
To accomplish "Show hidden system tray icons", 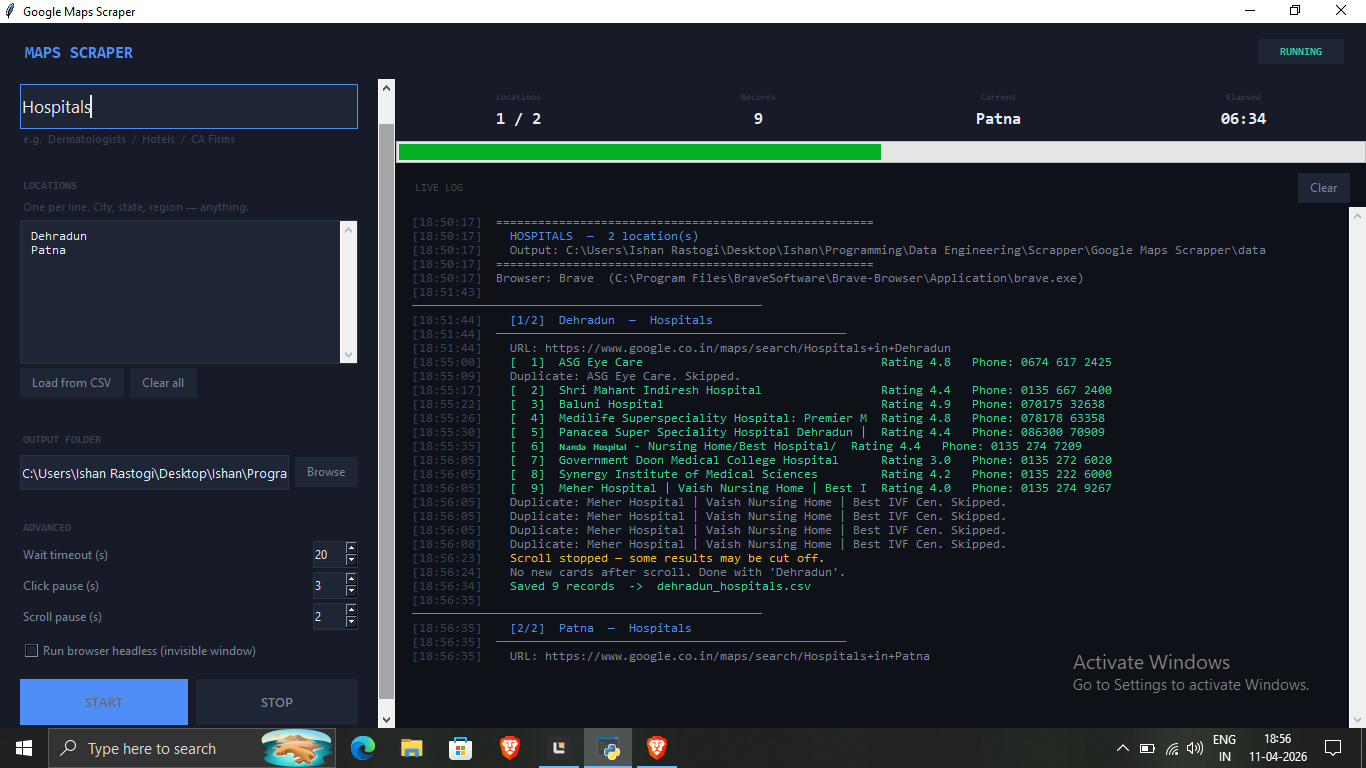I will (x=1122, y=748).
